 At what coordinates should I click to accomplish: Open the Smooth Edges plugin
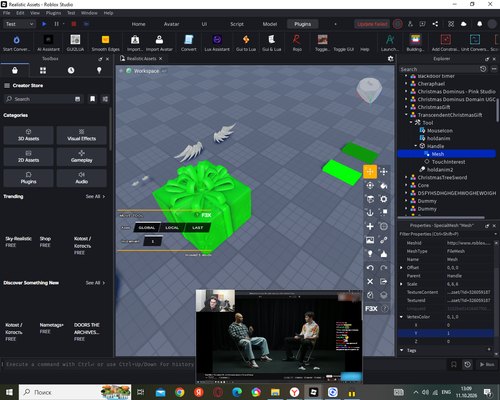(105, 43)
